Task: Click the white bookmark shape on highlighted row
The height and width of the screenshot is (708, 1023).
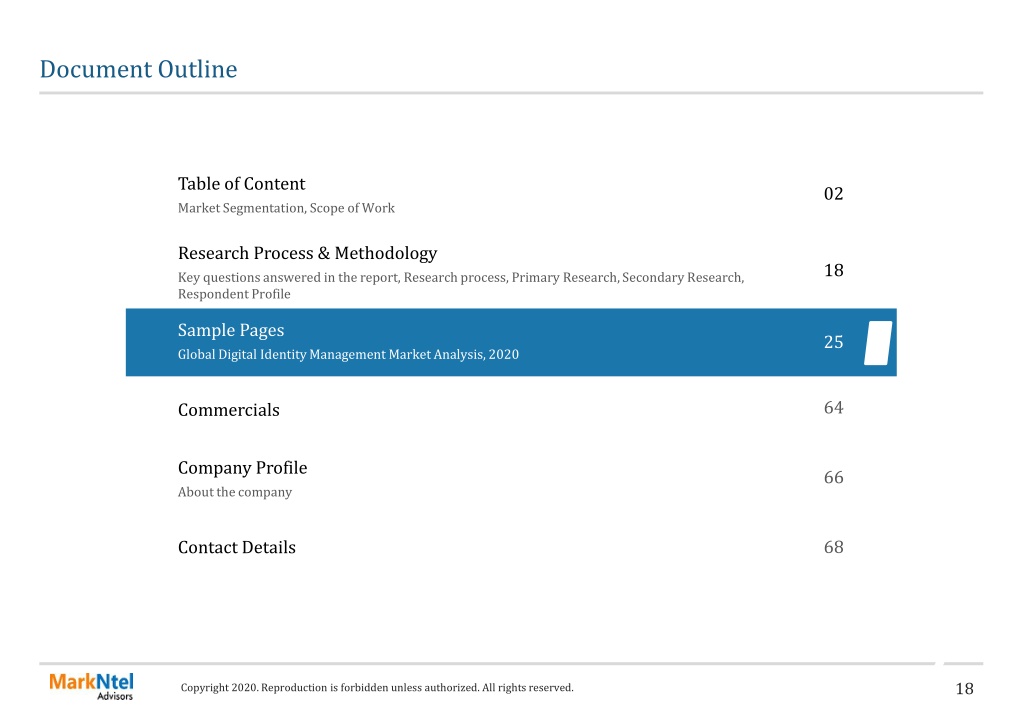Action: click(878, 343)
